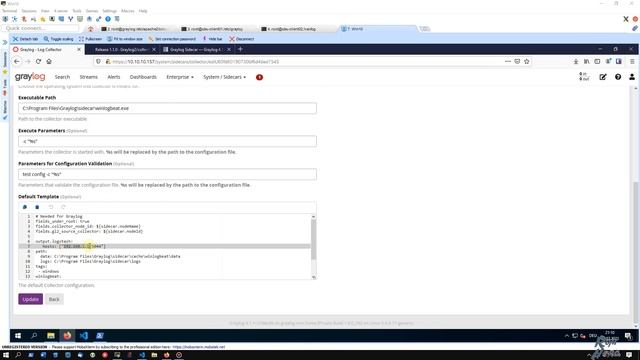This screenshot has height=360, width=640.
Task: Click the red notification badge
Action: pyautogui.click(x=259, y=77)
